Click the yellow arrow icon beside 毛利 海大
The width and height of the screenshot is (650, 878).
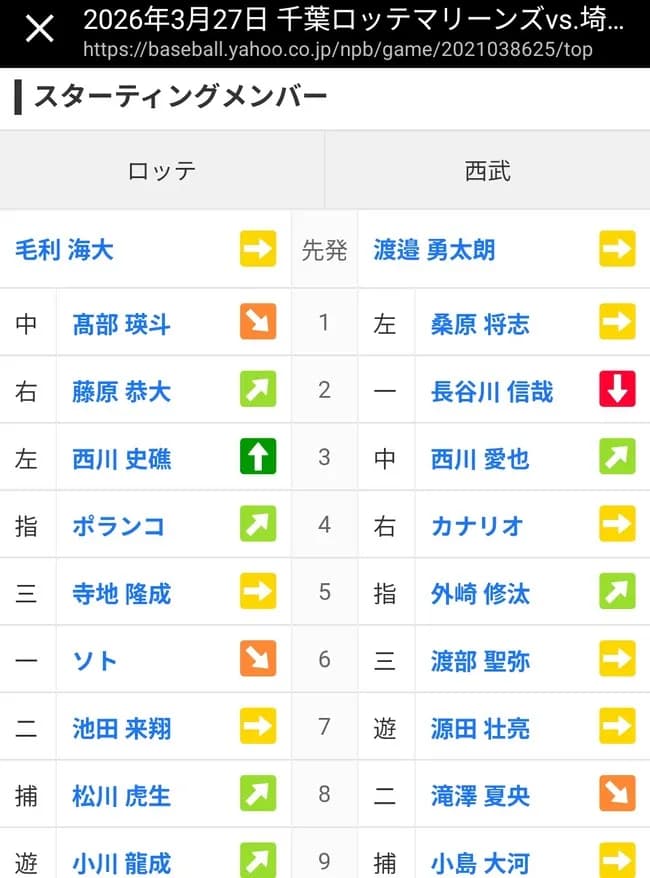click(259, 250)
